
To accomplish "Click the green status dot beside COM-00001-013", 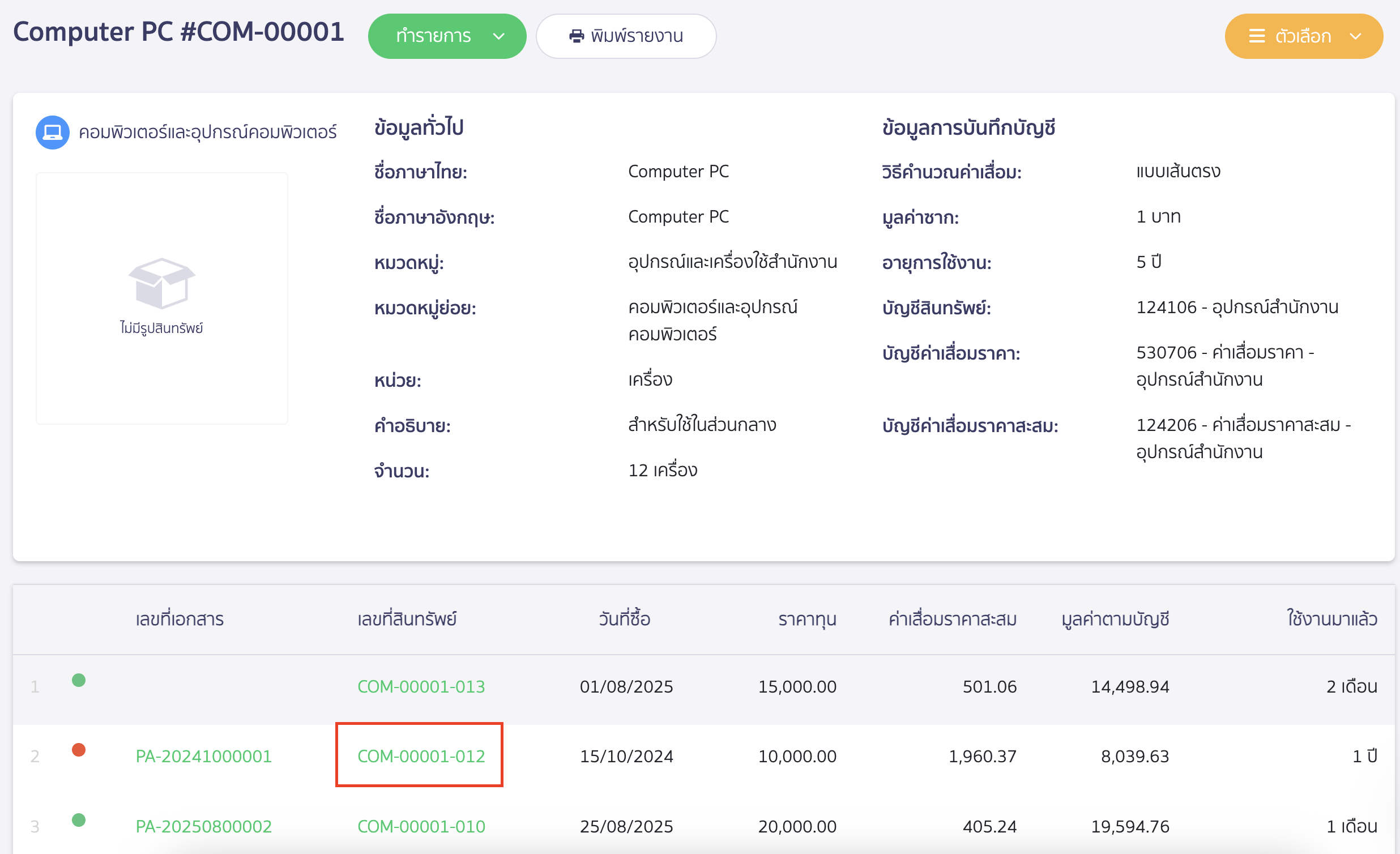I will [x=79, y=680].
